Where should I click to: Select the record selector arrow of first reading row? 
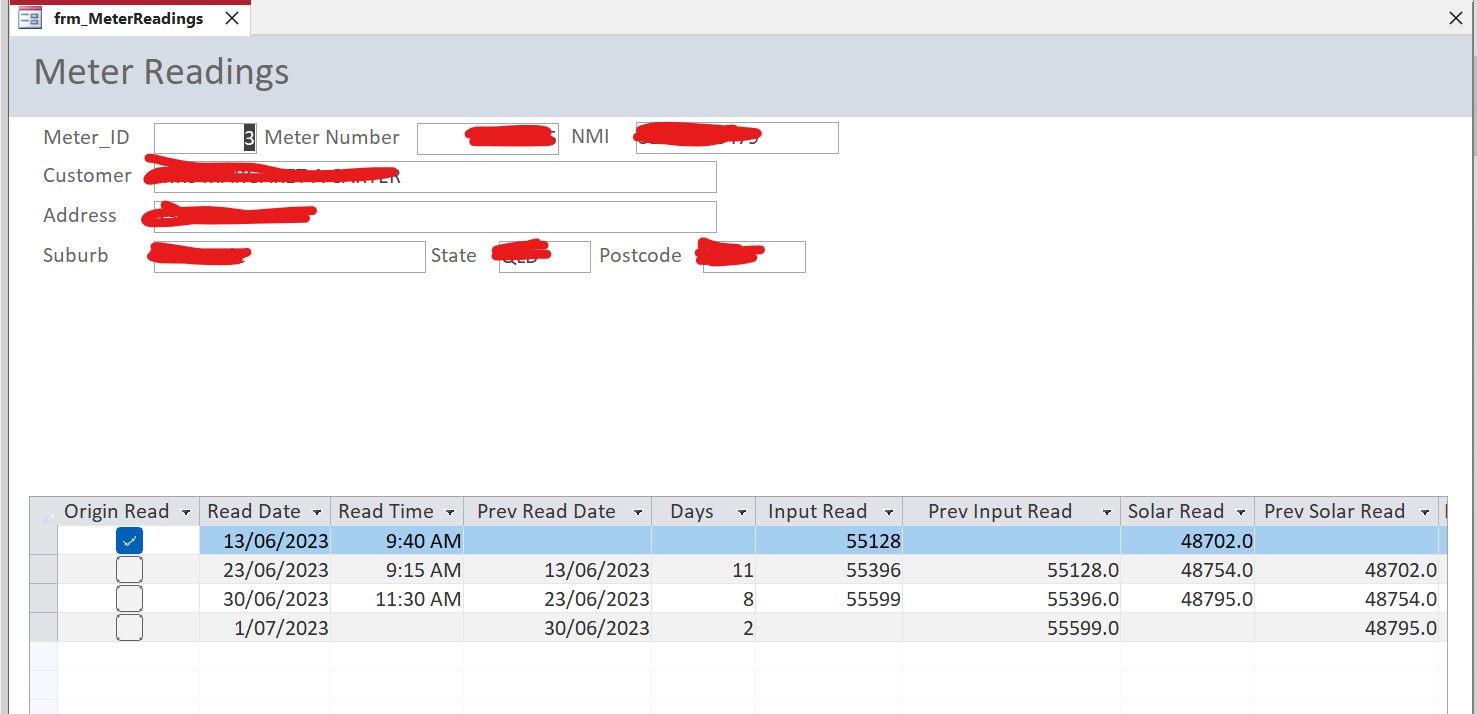click(x=43, y=540)
